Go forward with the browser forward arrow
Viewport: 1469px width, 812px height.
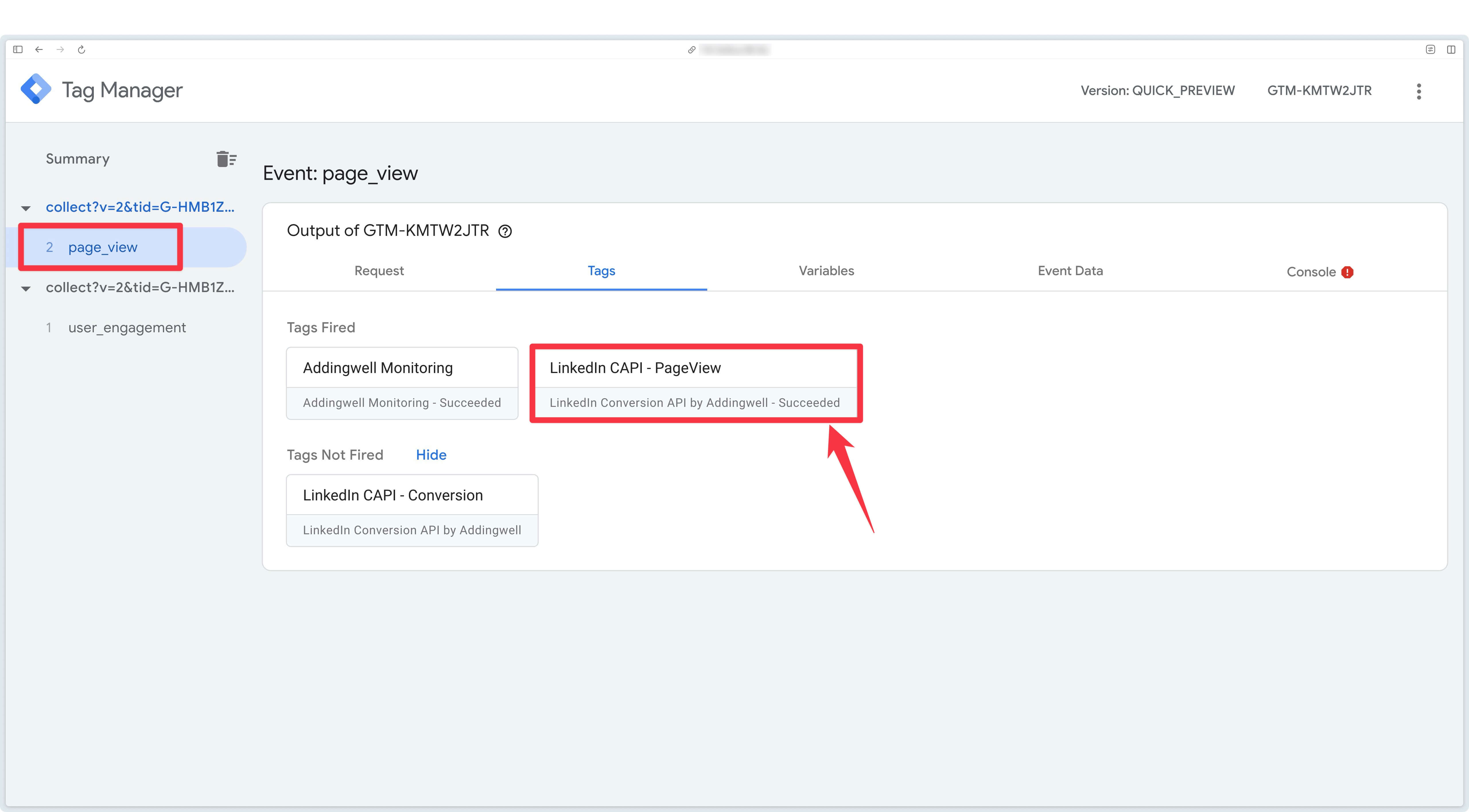click(x=60, y=50)
